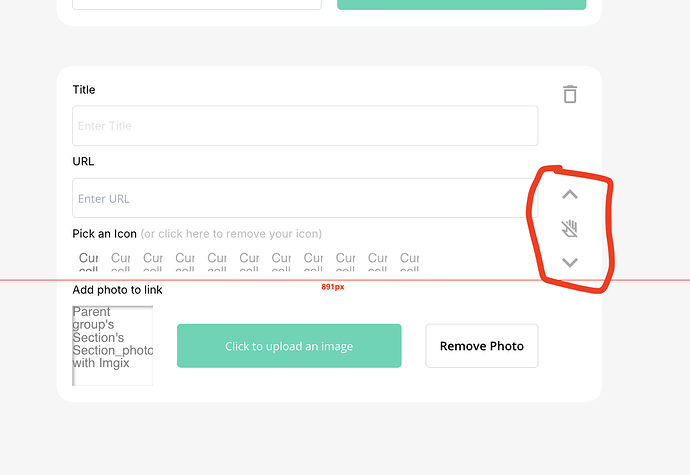This screenshot has height=475, width=690.
Task: Pick the sixth icon option in the icon row
Action: click(x=249, y=261)
